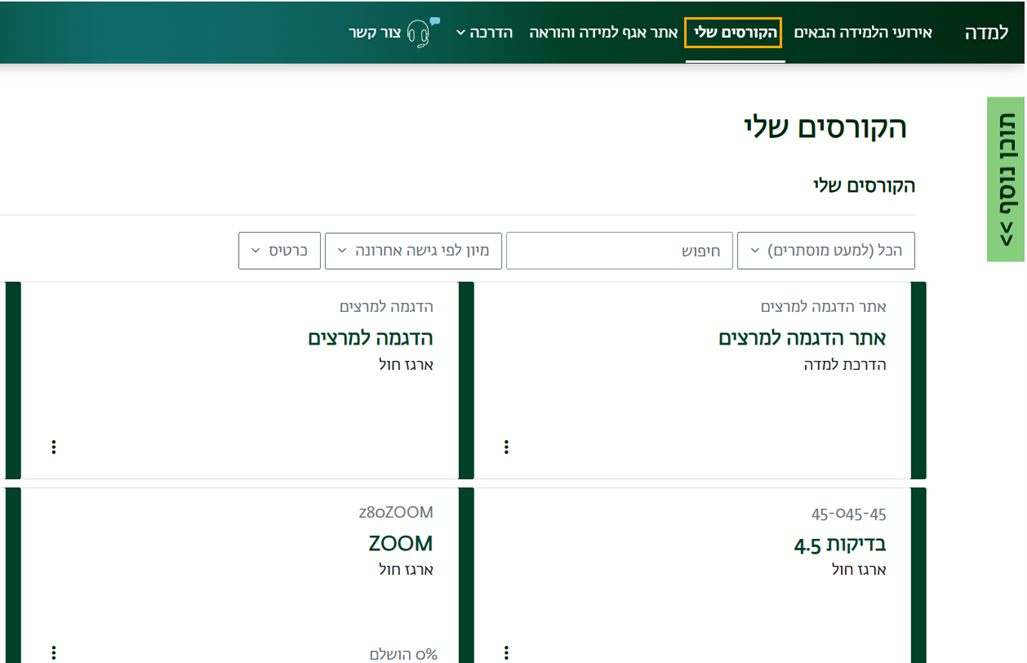Expand the הכל (למעט מוסתרים) filter dropdown

[x=825, y=251]
